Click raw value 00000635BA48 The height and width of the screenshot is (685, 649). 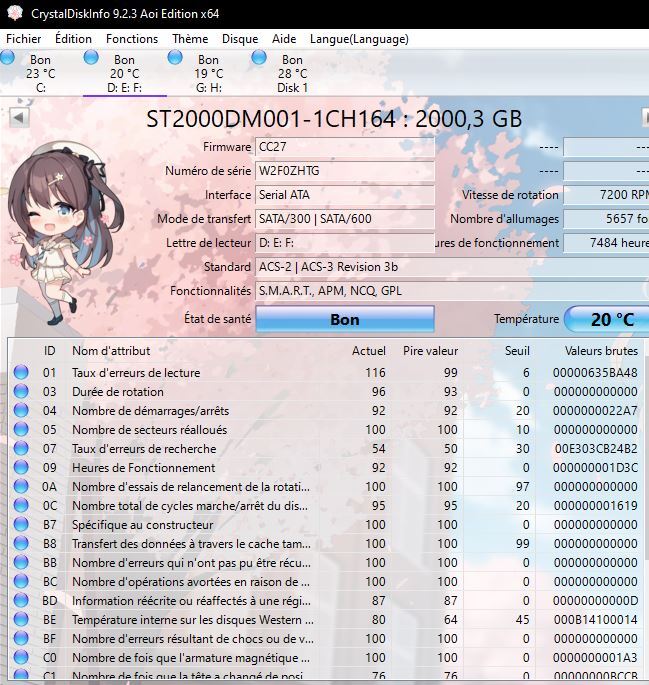click(595, 373)
